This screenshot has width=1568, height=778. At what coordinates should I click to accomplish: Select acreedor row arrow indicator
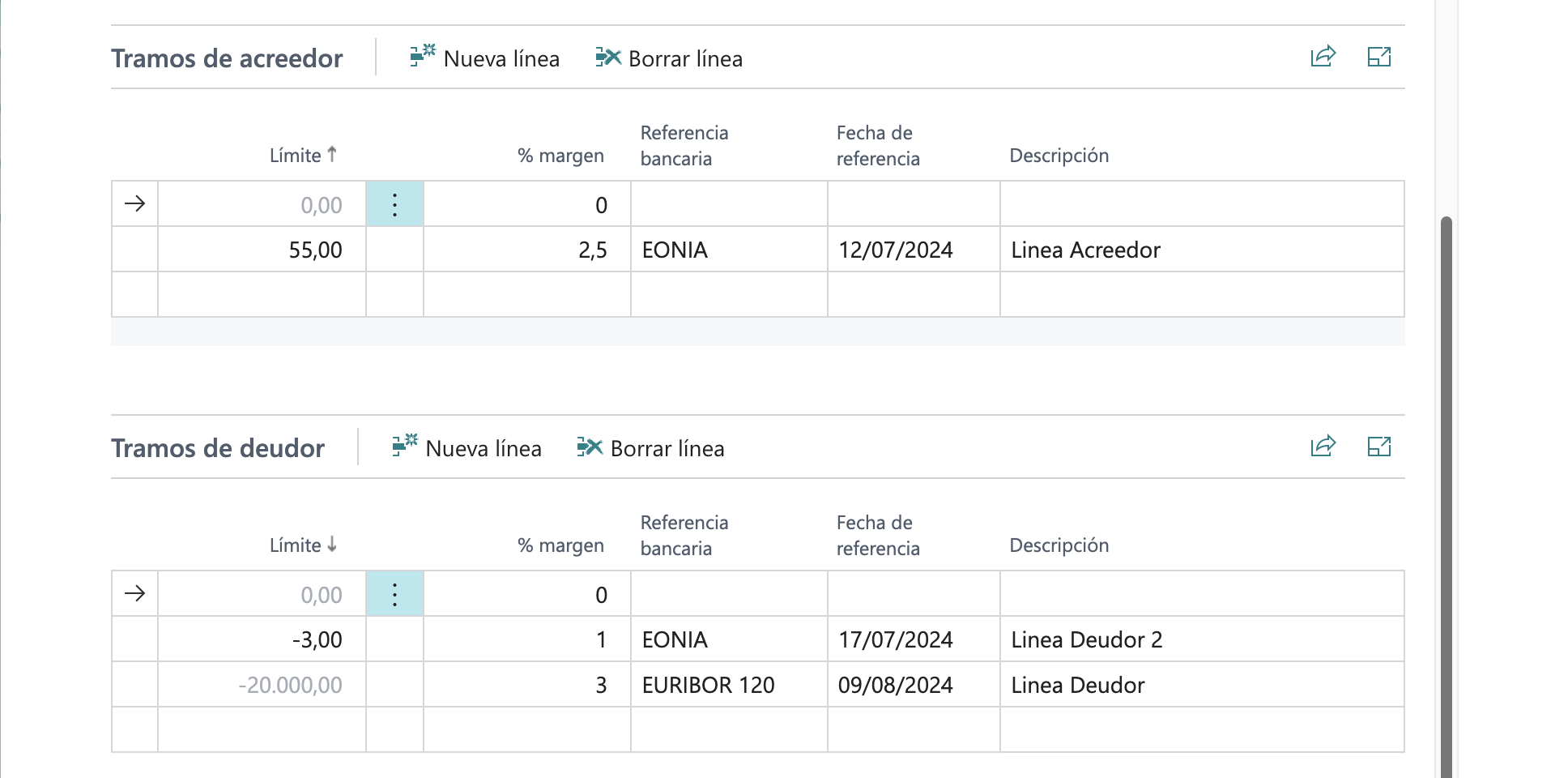point(134,203)
